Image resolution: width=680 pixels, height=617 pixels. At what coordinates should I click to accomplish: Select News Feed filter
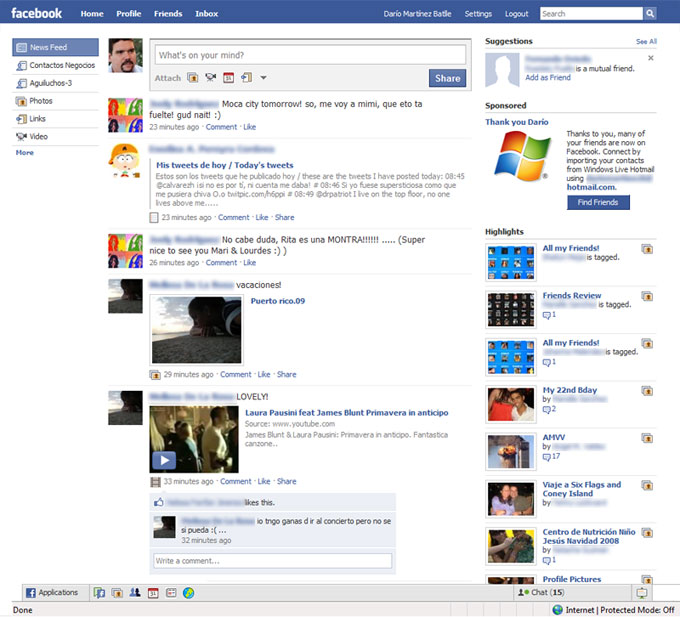click(56, 47)
